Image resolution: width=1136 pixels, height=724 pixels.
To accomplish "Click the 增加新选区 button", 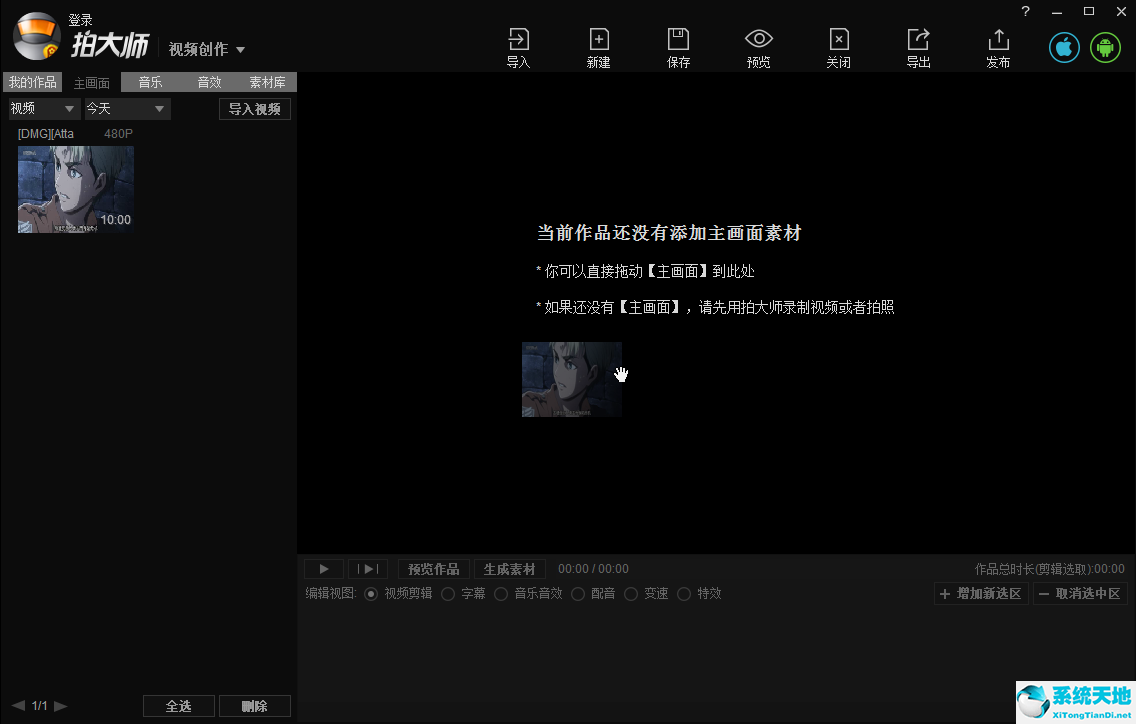I will (x=980, y=593).
